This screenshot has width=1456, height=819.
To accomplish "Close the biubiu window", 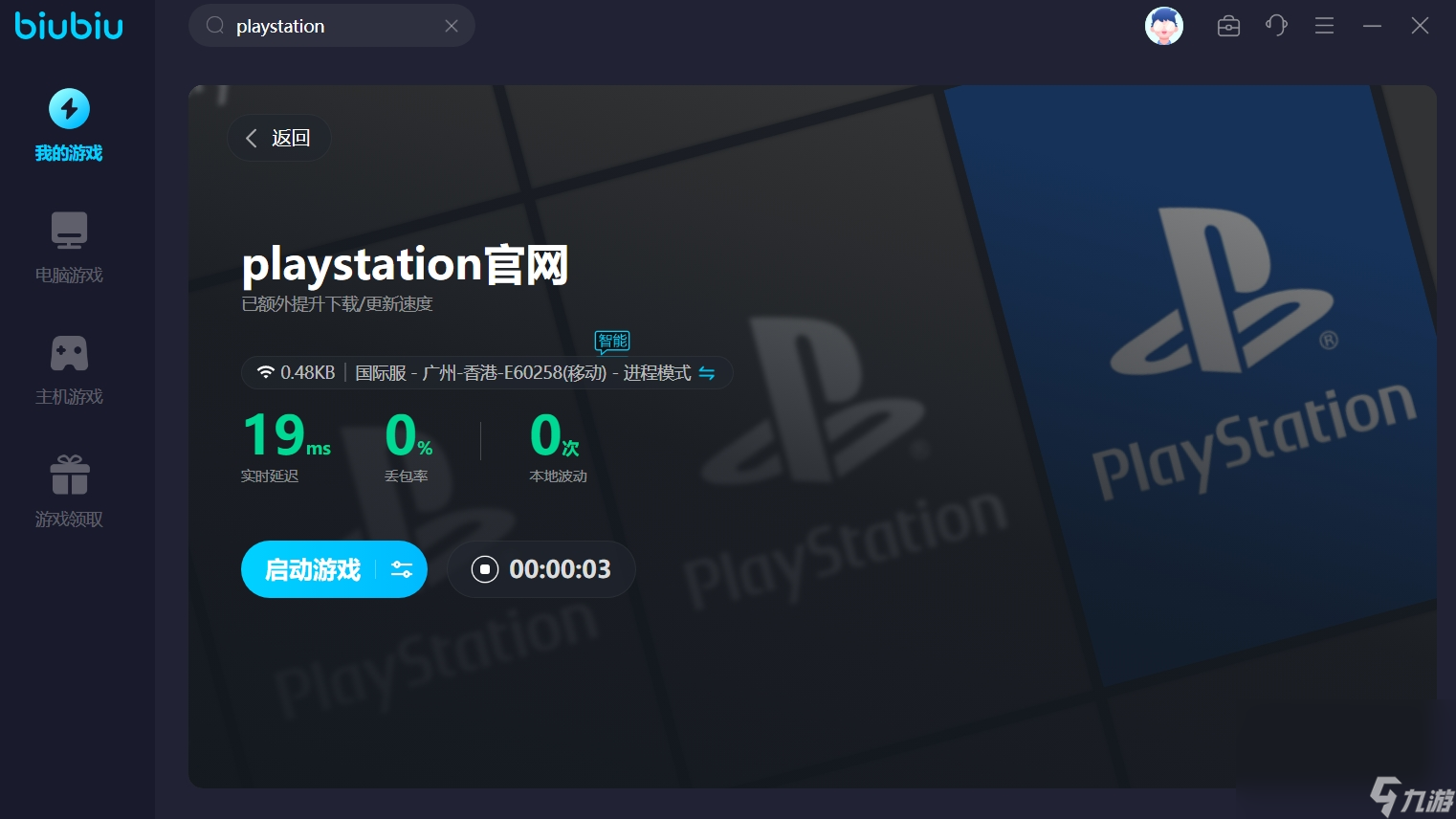I will click(1420, 26).
